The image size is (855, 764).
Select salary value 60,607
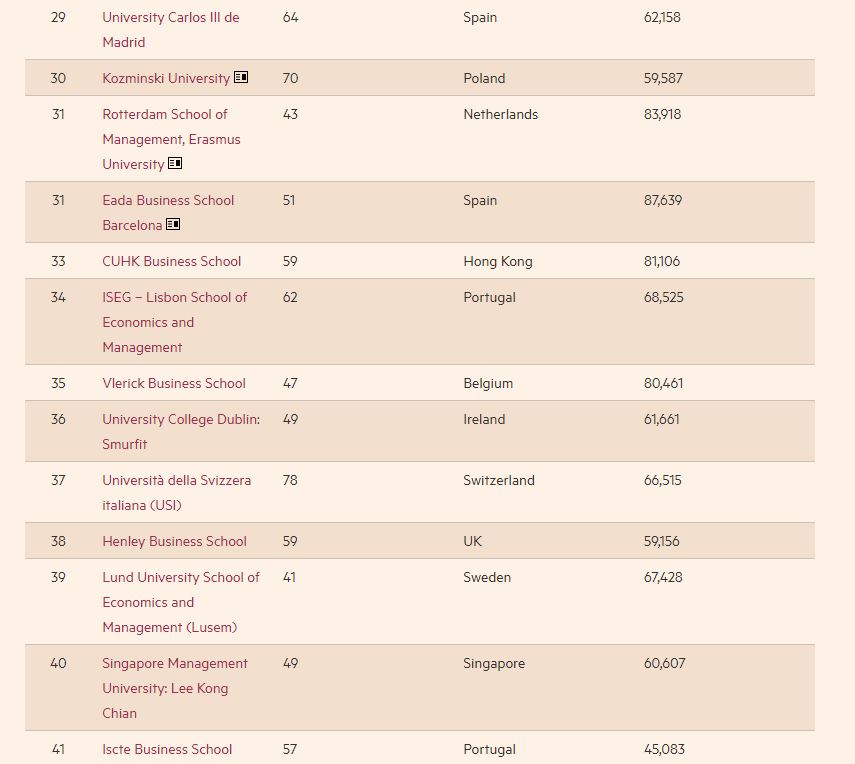point(664,664)
